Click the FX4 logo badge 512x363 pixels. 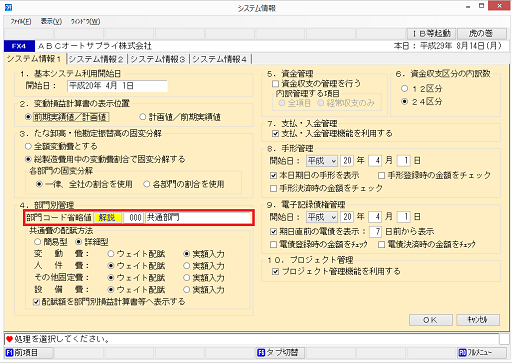pyautogui.click(x=19, y=46)
